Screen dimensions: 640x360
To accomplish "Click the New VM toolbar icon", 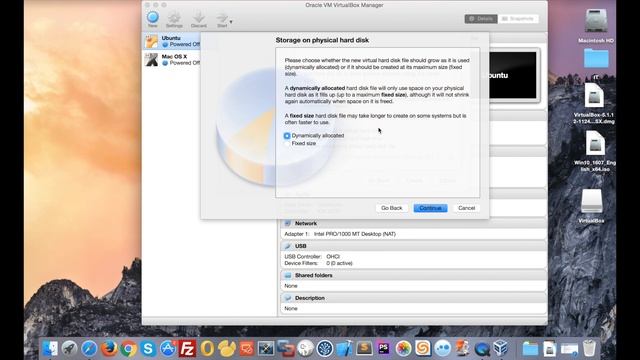I will click(x=153, y=19).
